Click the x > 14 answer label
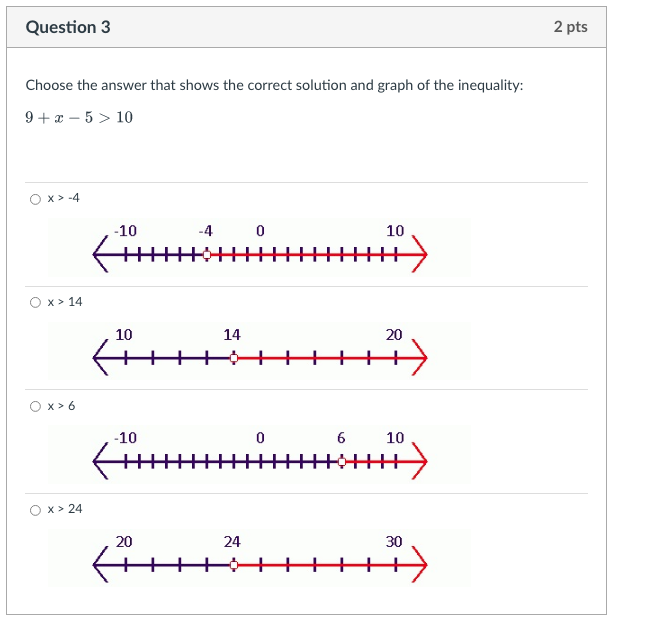Image resolution: width=647 pixels, height=623 pixels. 65,302
